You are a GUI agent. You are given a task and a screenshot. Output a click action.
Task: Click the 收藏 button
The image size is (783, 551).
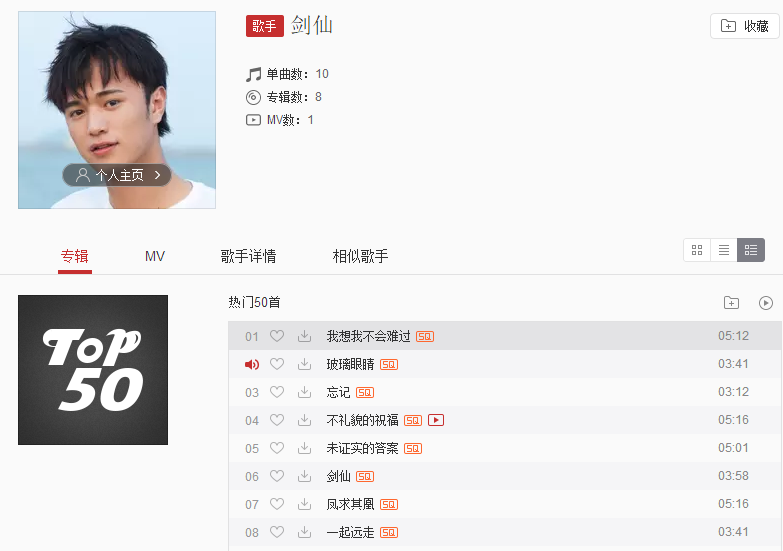coord(745,26)
